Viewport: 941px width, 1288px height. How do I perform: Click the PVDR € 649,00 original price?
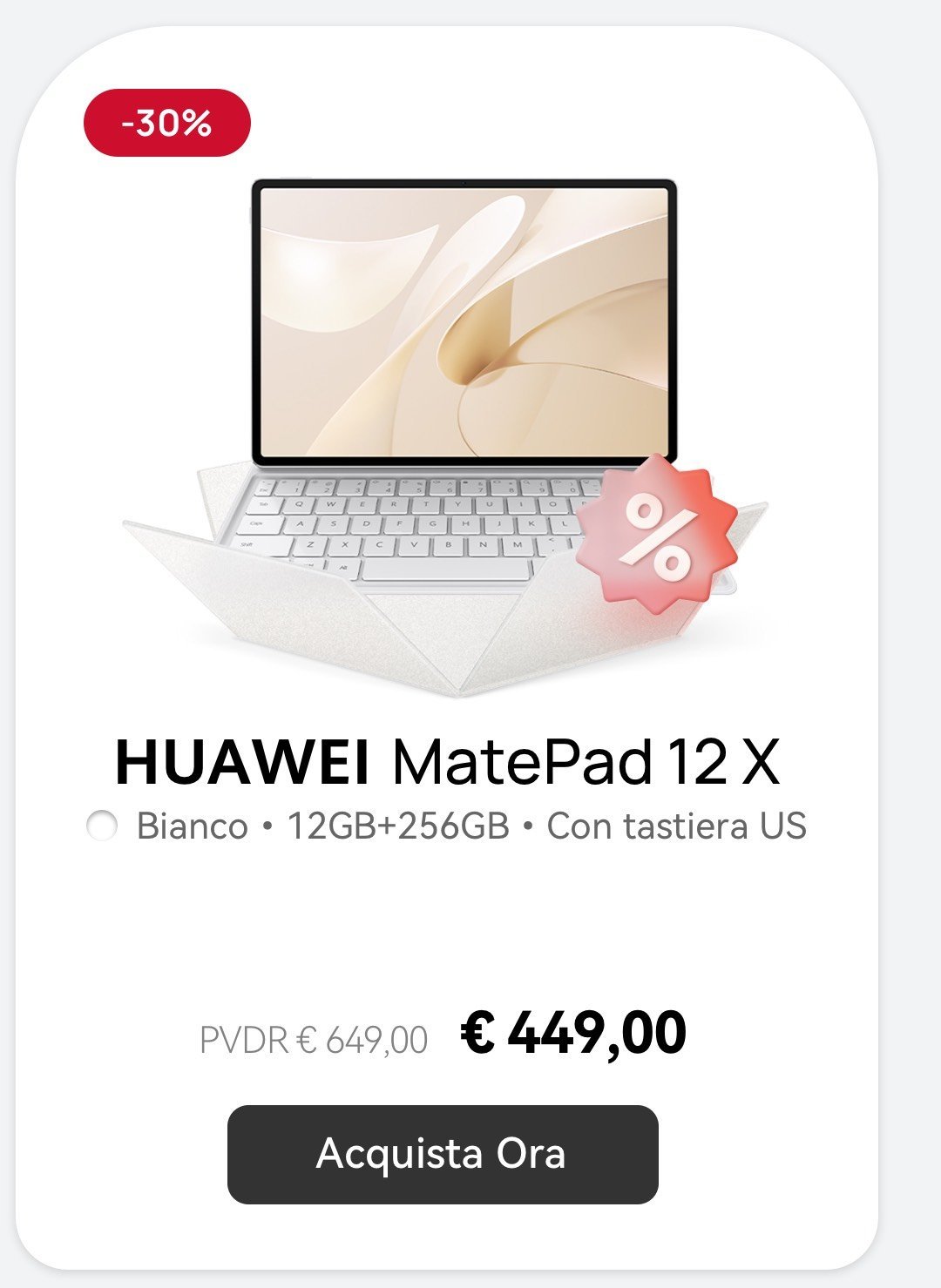(x=314, y=1040)
